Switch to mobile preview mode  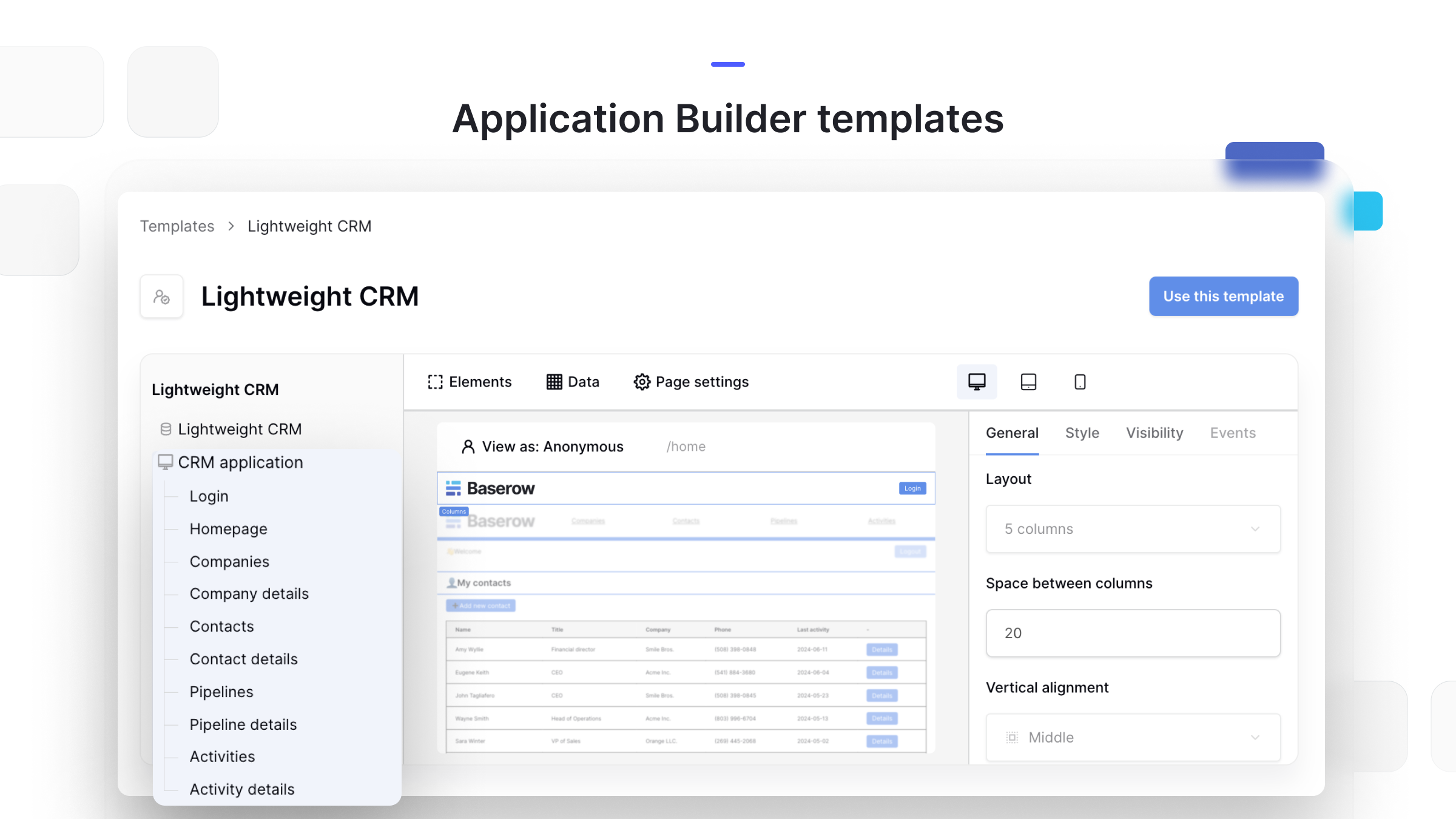tap(1080, 382)
